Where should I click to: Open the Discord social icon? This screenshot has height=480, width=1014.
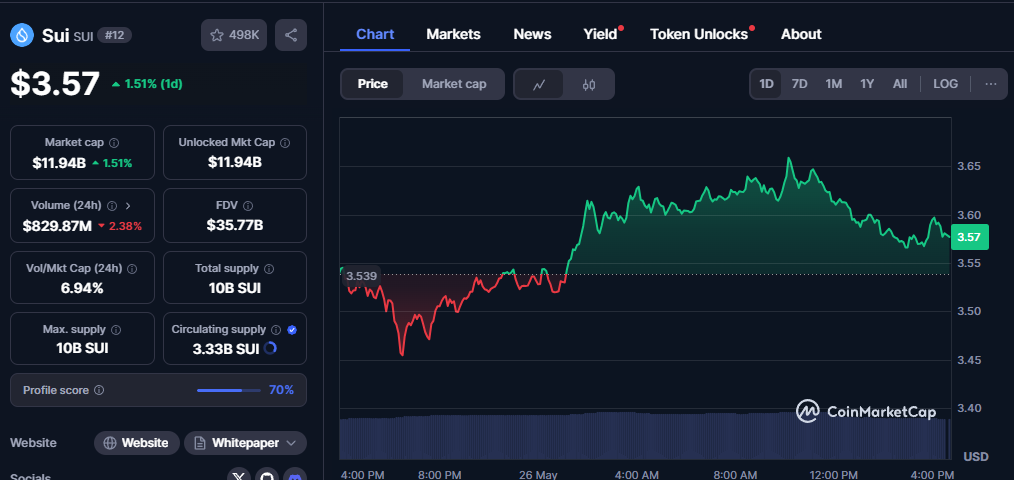click(295, 475)
